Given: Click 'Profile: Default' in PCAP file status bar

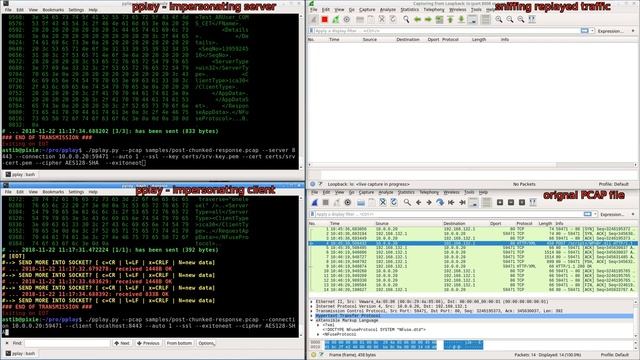Looking at the screenshot, I should click(614, 355).
